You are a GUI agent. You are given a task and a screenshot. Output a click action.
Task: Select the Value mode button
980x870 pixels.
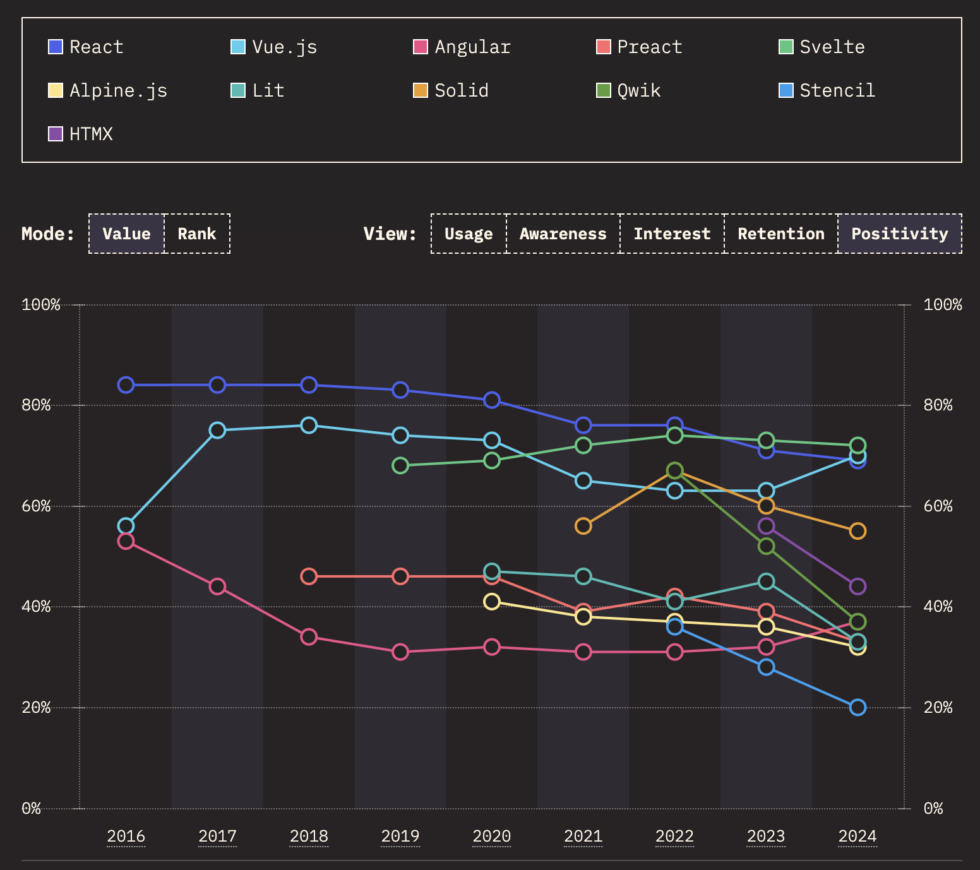click(x=127, y=234)
